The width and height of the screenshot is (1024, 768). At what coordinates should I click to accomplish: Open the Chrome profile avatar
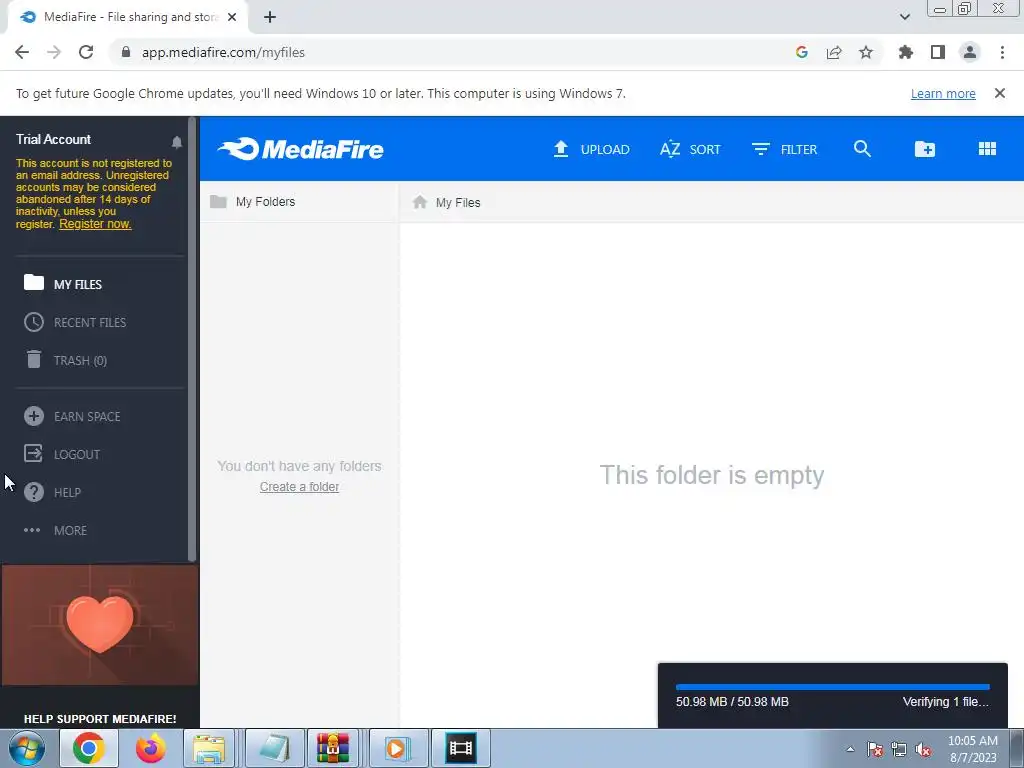[x=970, y=52]
